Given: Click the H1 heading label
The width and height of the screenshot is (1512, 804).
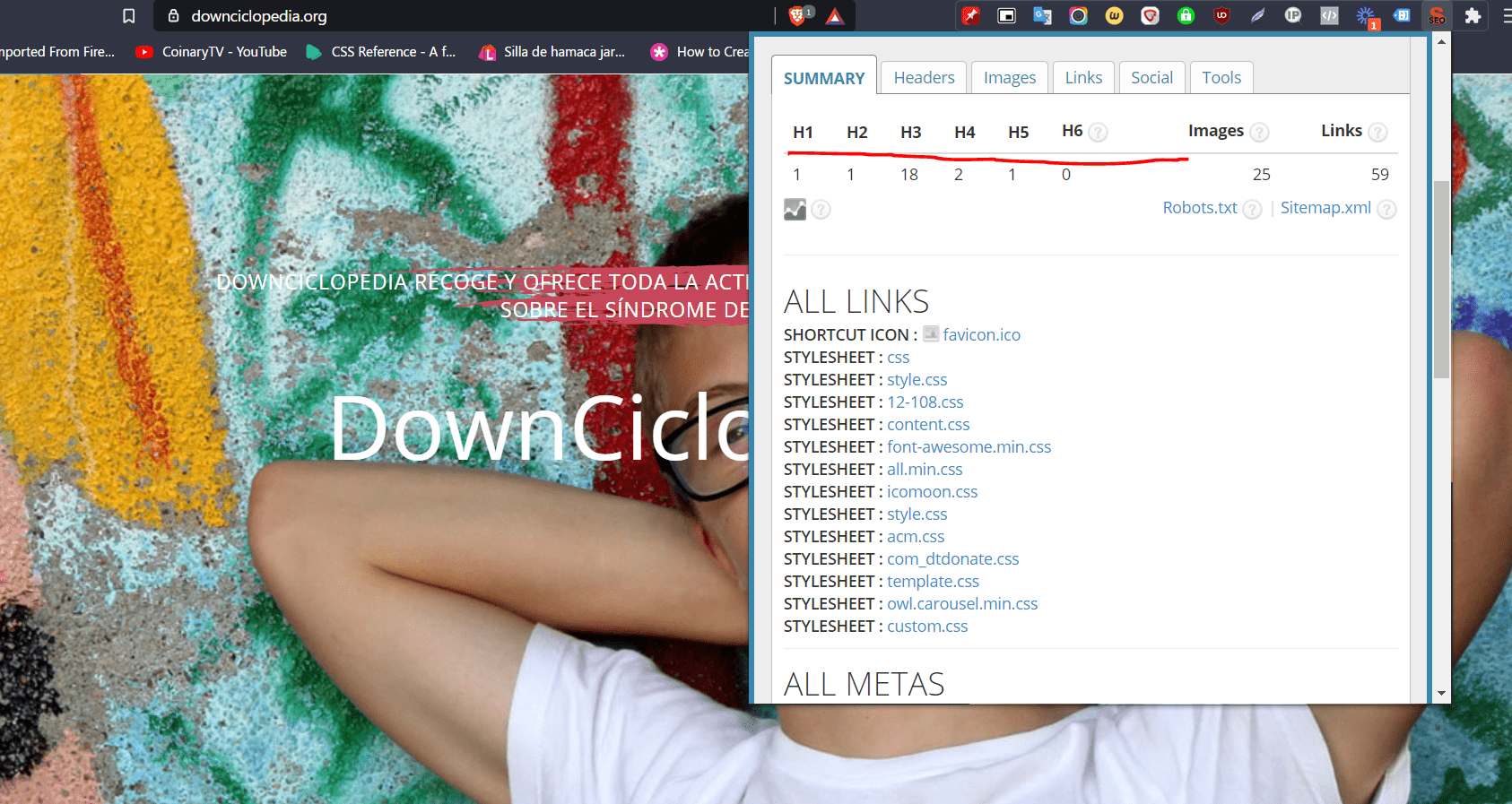Looking at the screenshot, I should (804, 133).
